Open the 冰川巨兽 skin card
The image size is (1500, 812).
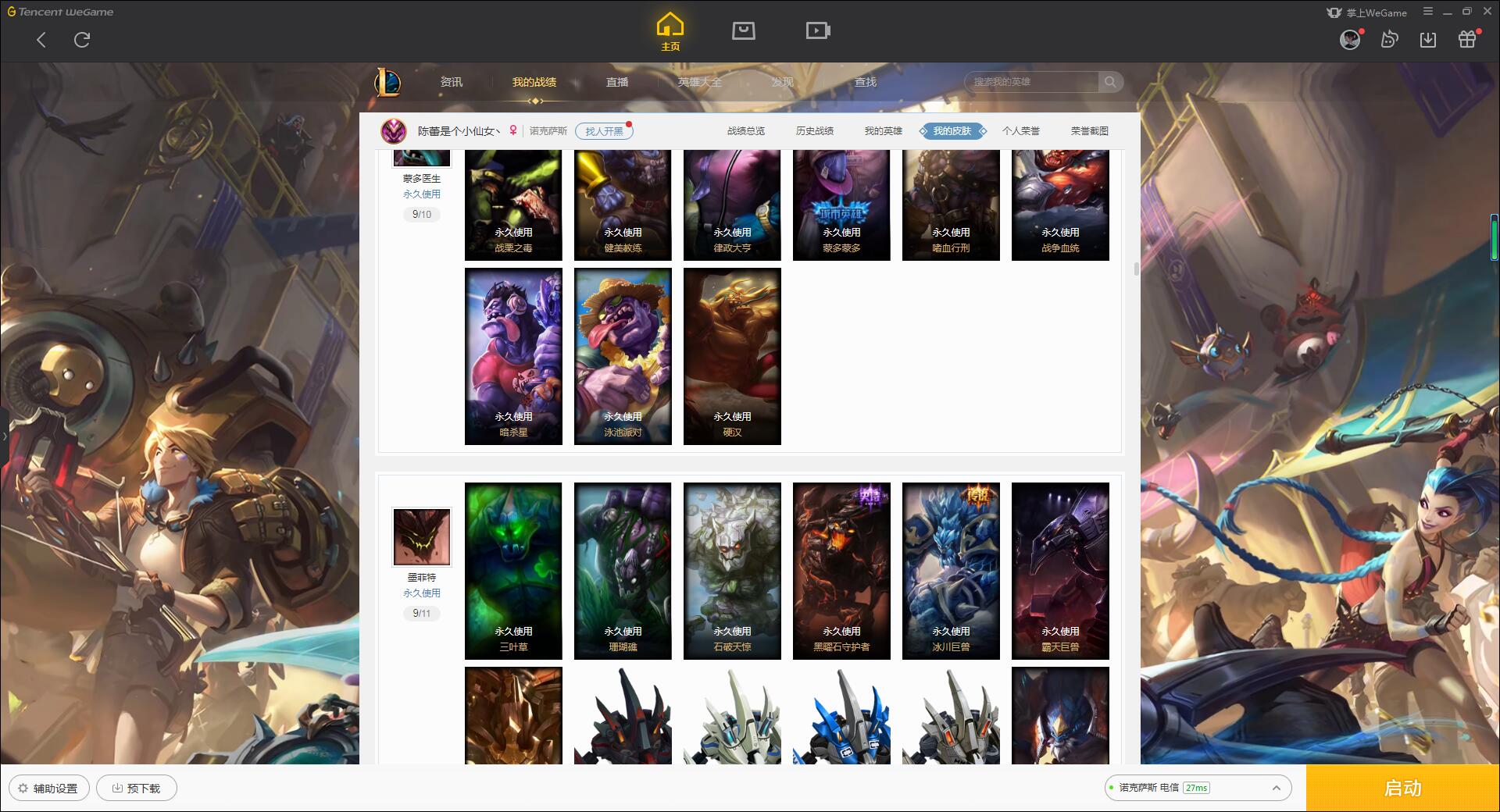point(951,571)
